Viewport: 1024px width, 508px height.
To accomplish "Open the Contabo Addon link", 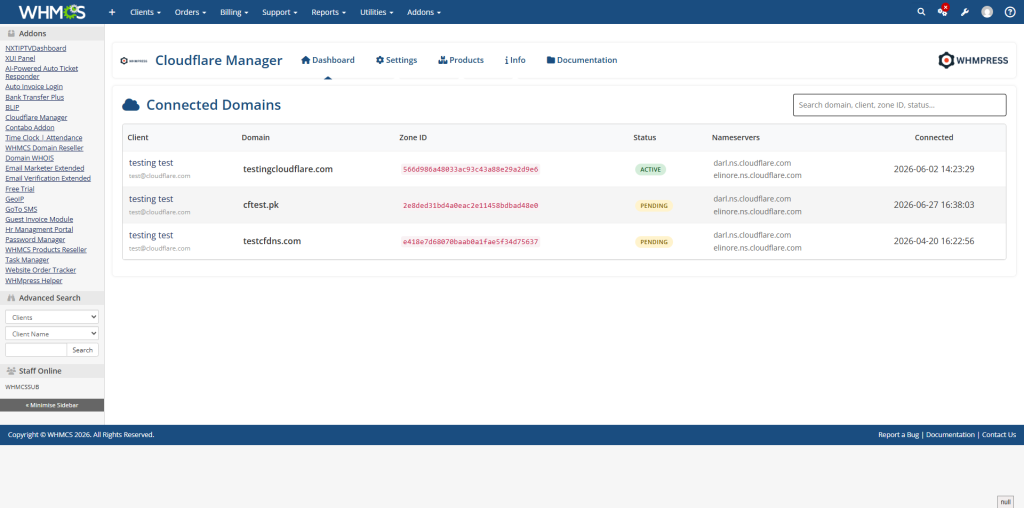I will (x=29, y=127).
